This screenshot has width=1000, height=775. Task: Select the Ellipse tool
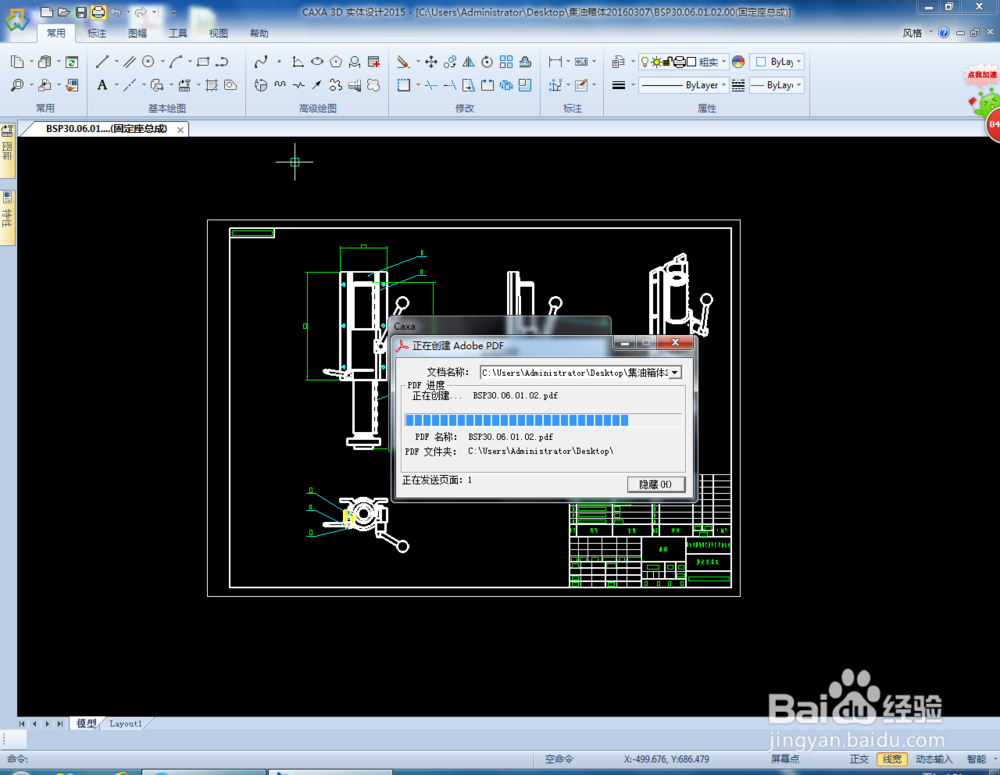tap(317, 62)
